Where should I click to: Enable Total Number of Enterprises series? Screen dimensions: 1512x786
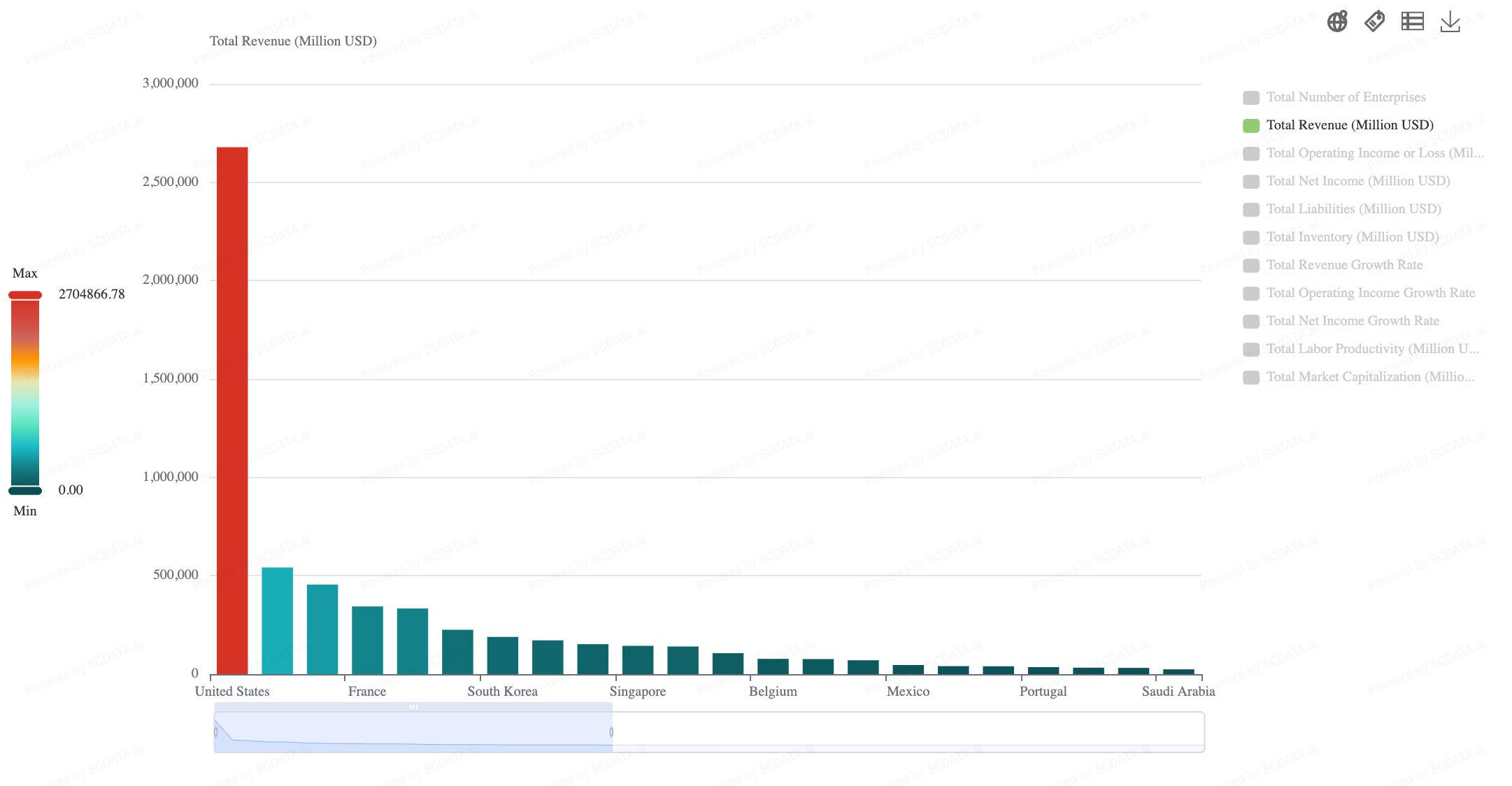1345,97
